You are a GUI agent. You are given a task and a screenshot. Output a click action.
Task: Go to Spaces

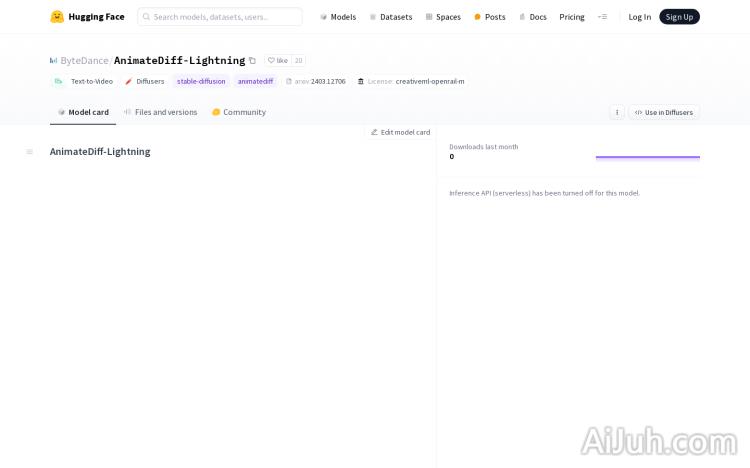pyautogui.click(x=443, y=17)
